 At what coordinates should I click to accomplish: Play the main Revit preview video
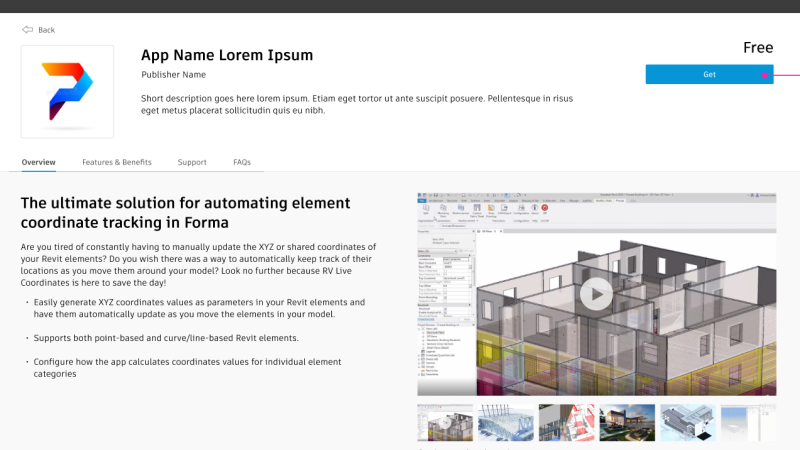[x=596, y=293]
